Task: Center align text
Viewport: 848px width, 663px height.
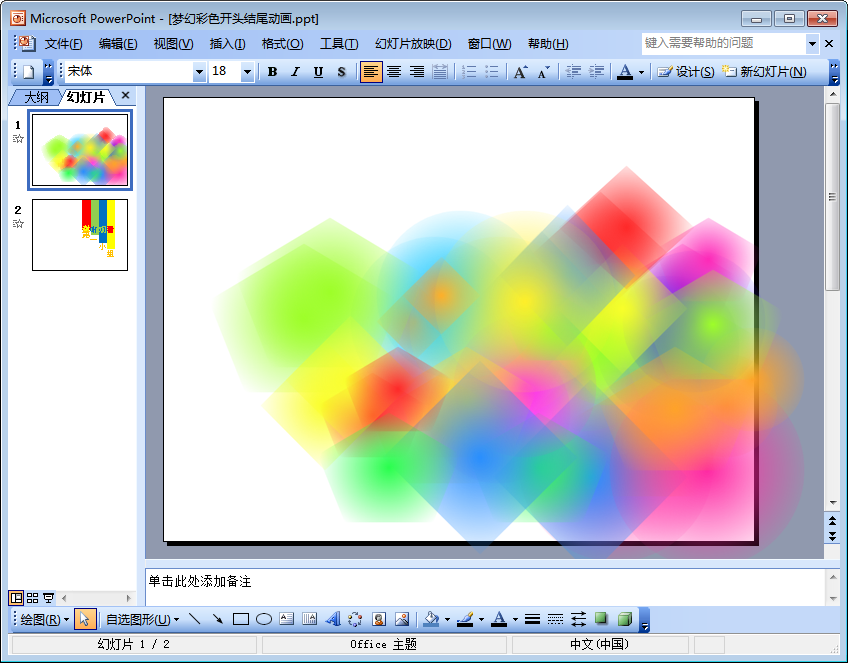Action: [x=394, y=71]
